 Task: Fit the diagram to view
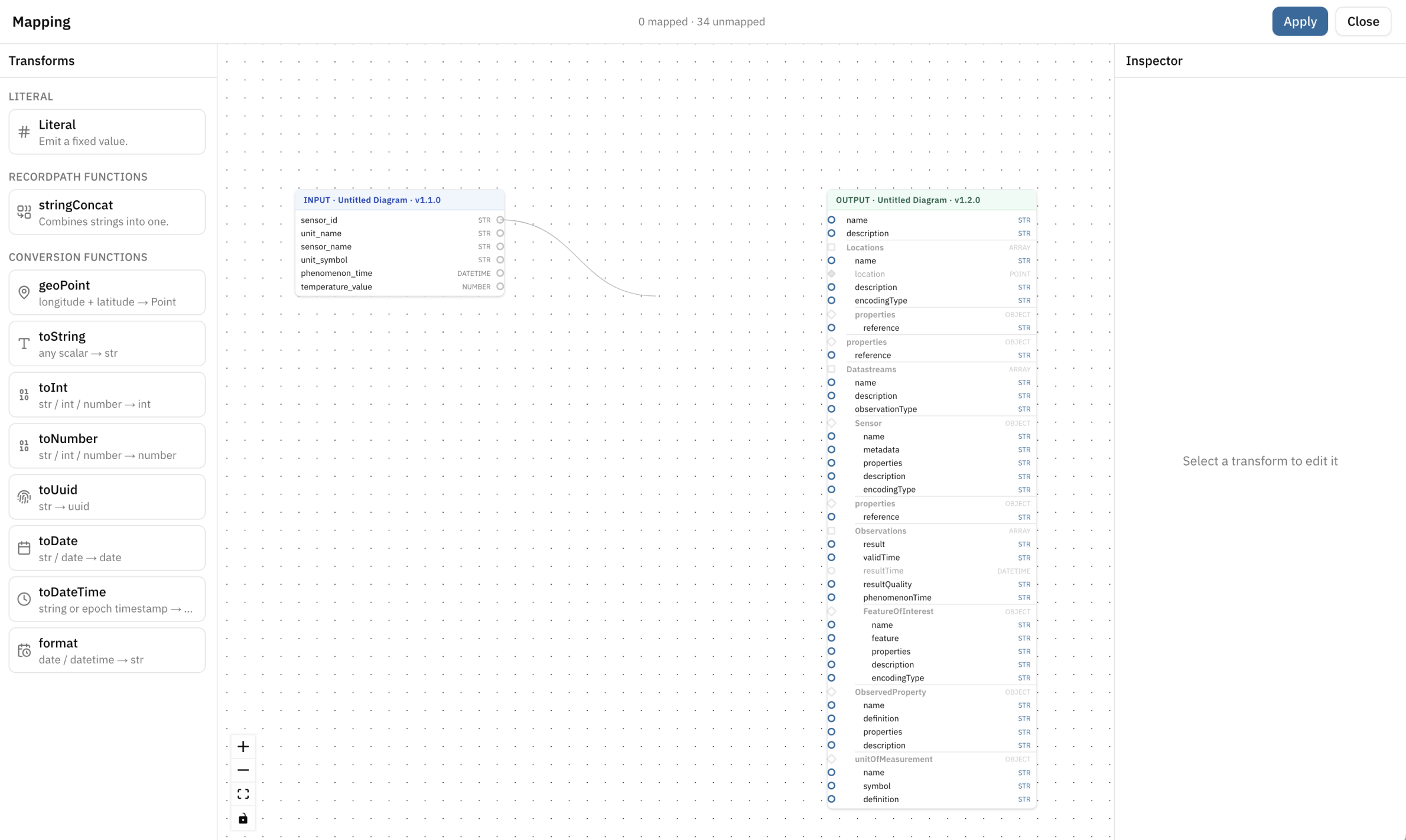click(x=243, y=794)
